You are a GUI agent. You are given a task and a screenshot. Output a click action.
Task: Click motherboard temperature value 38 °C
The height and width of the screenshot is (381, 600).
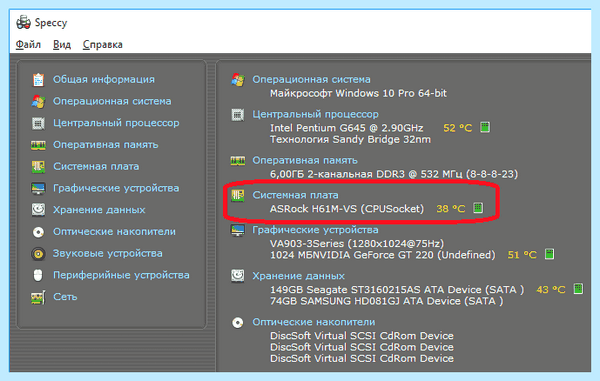tap(451, 209)
